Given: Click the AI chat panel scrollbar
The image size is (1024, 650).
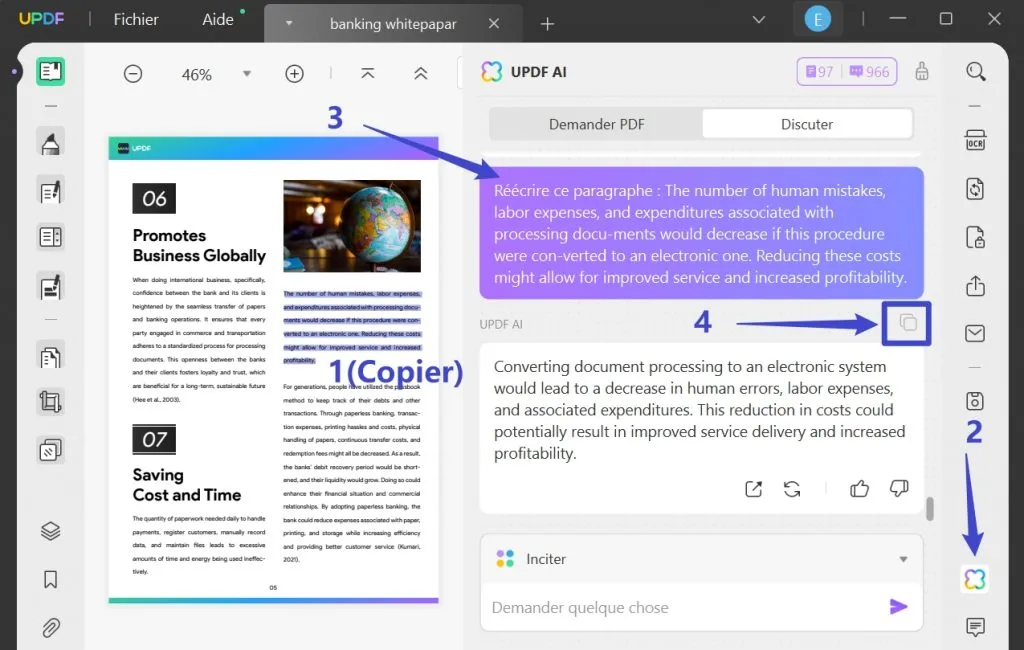Looking at the screenshot, I should point(929,509).
